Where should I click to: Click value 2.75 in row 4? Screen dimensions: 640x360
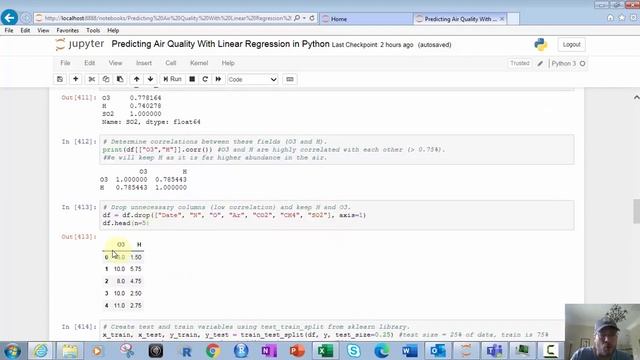pyautogui.click(x=136, y=305)
